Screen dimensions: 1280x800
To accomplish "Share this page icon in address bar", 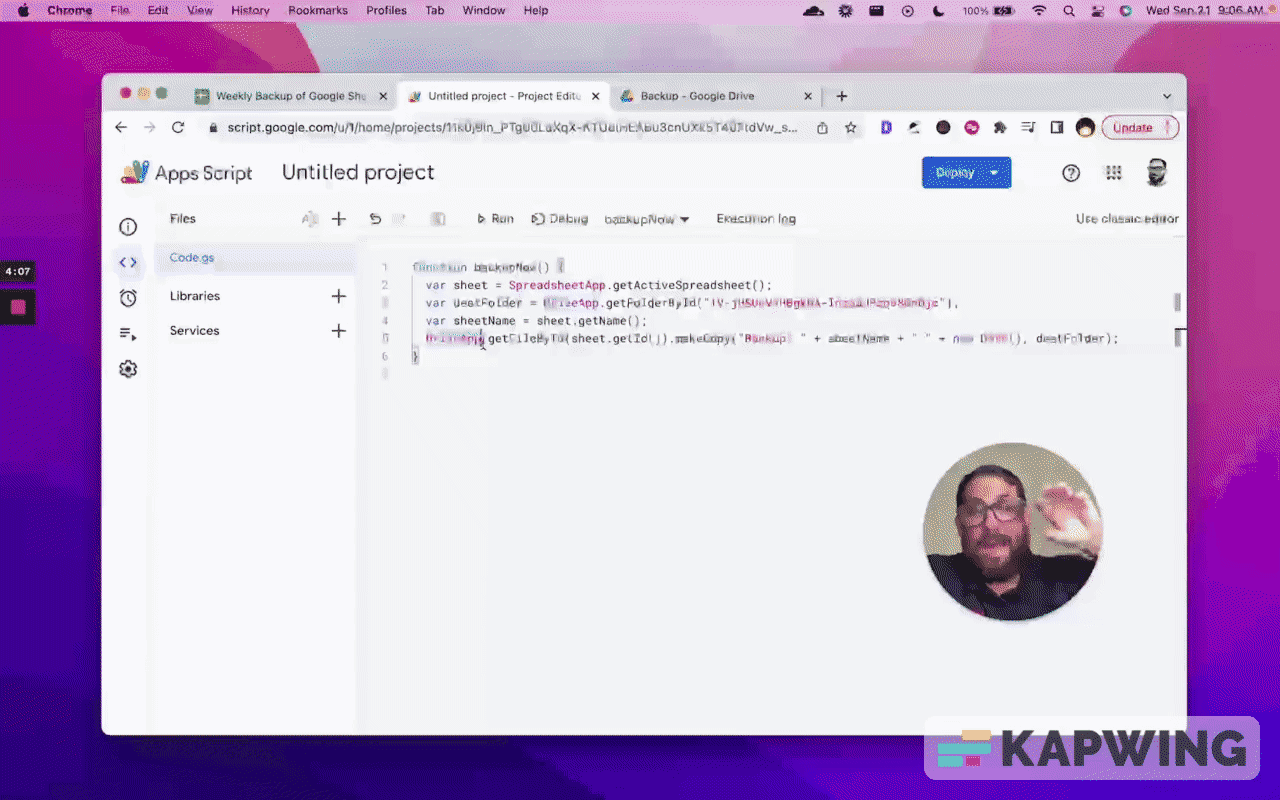I will click(822, 128).
